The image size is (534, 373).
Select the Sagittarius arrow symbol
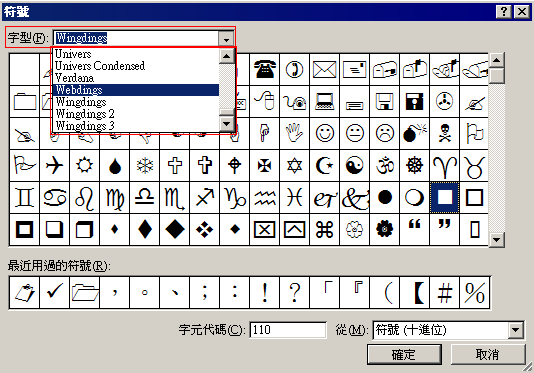coord(204,198)
